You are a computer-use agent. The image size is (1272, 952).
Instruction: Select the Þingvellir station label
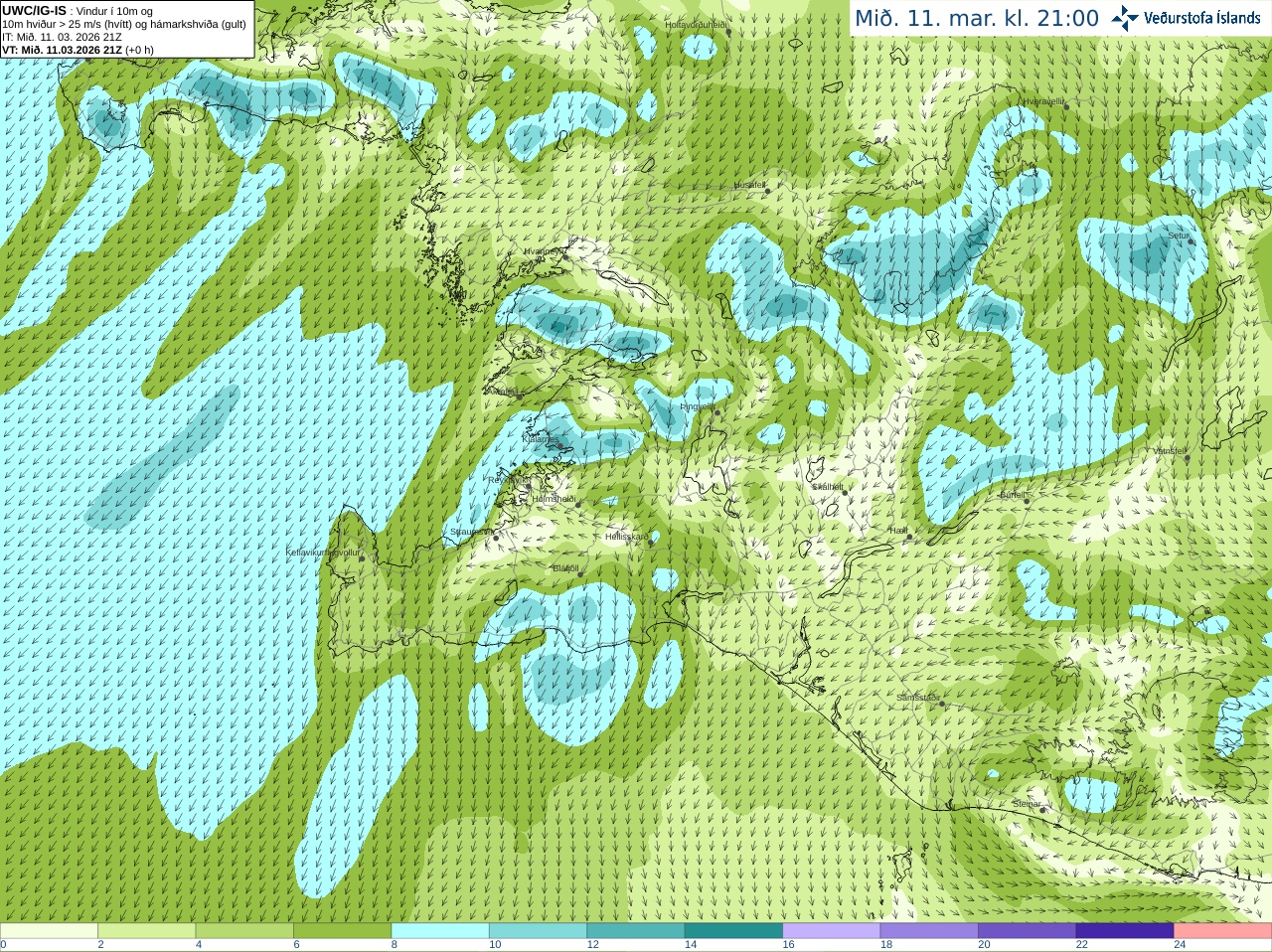click(x=698, y=406)
